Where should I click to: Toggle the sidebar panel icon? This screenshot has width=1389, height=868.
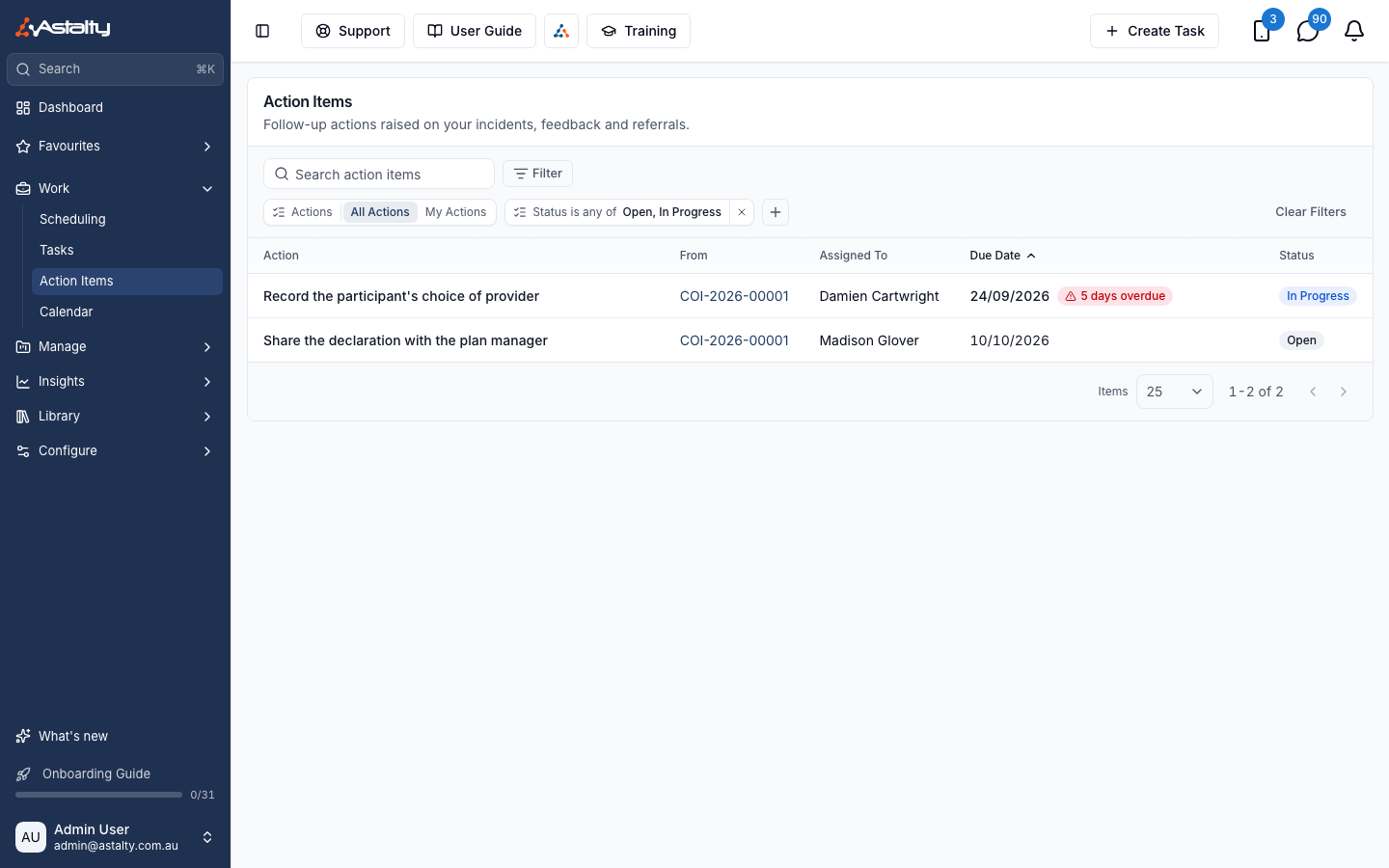click(x=262, y=31)
